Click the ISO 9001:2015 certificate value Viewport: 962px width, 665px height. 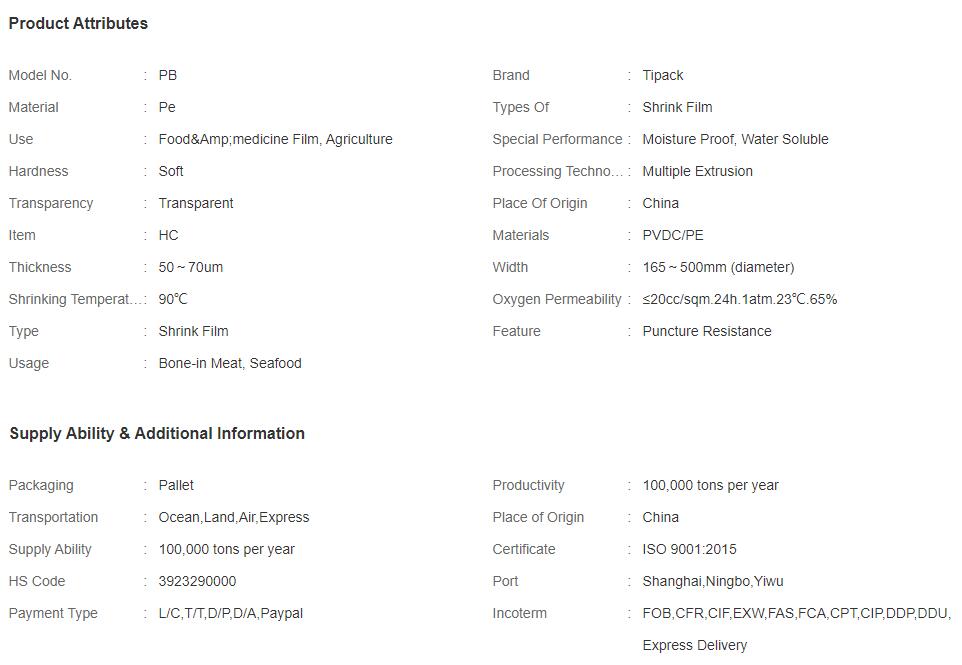(x=690, y=549)
